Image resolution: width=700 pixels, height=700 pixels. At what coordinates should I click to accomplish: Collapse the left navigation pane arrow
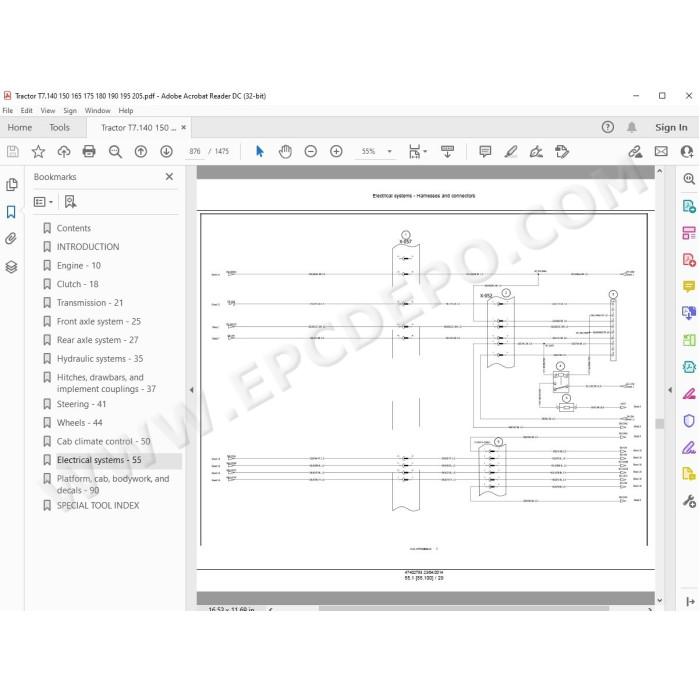192,390
